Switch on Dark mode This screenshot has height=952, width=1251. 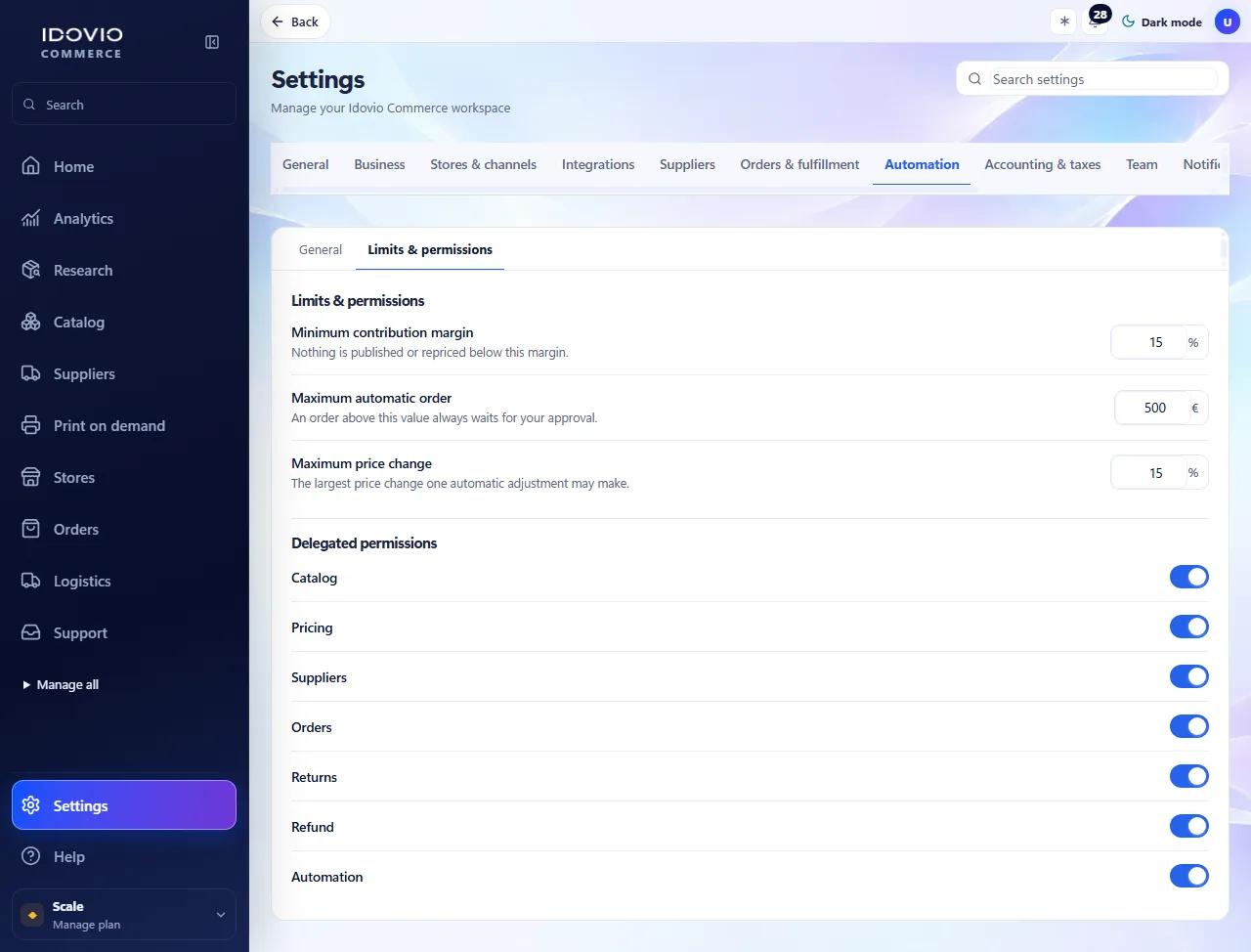[x=1162, y=22]
